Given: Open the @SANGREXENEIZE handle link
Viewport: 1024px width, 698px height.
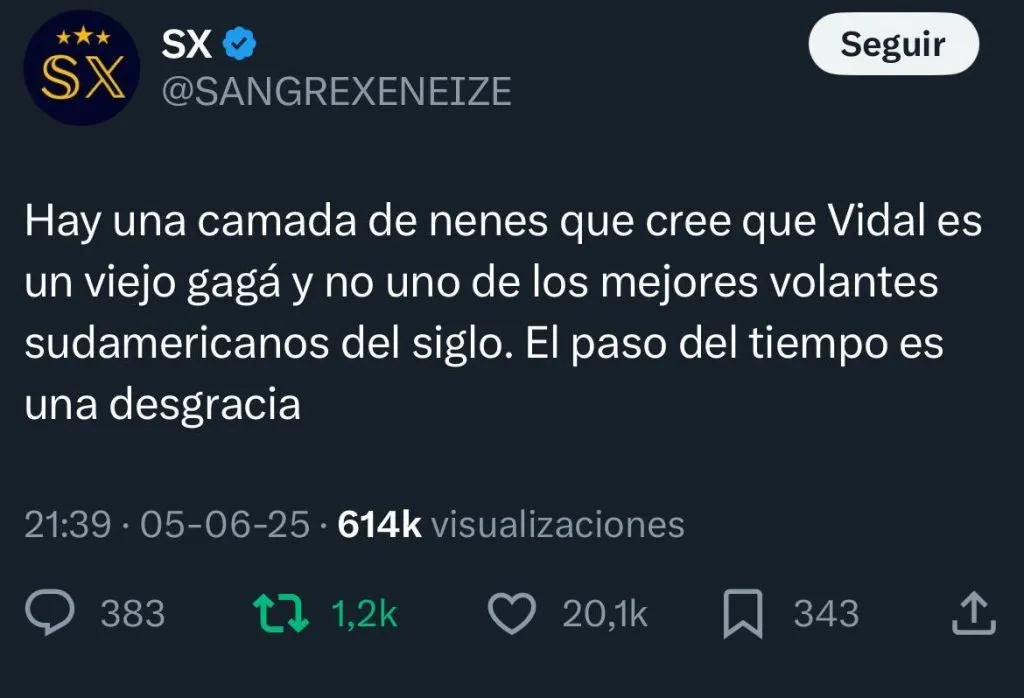Looking at the screenshot, I should tap(336, 91).
